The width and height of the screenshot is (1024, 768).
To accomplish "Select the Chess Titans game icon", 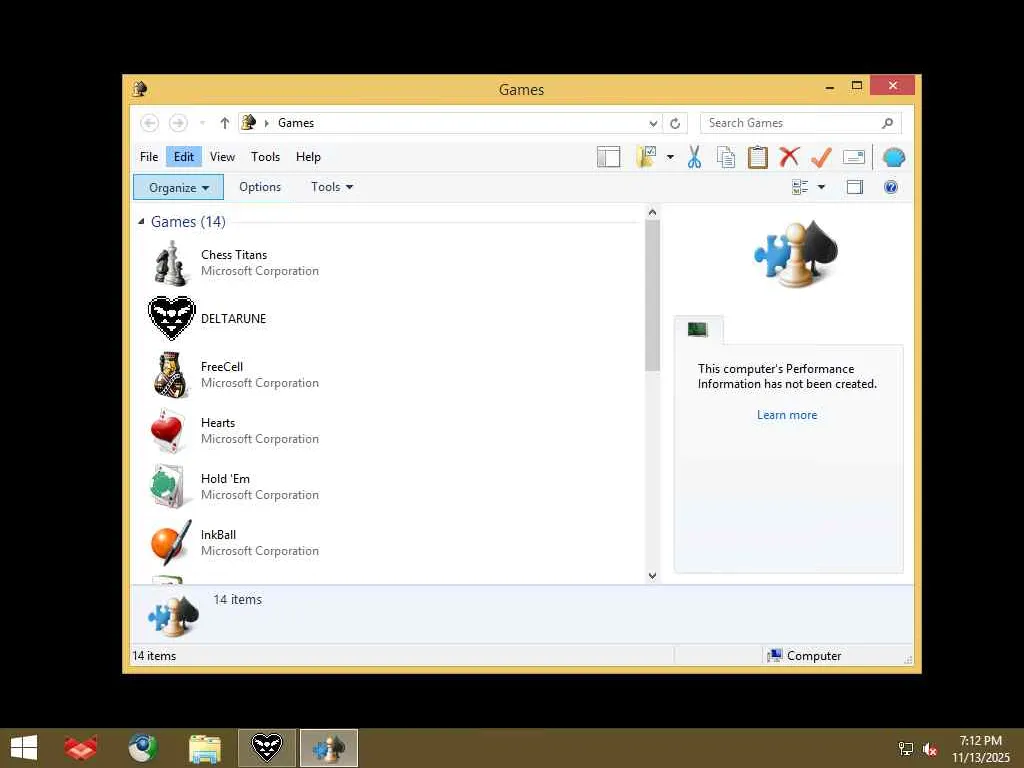I will [x=171, y=263].
